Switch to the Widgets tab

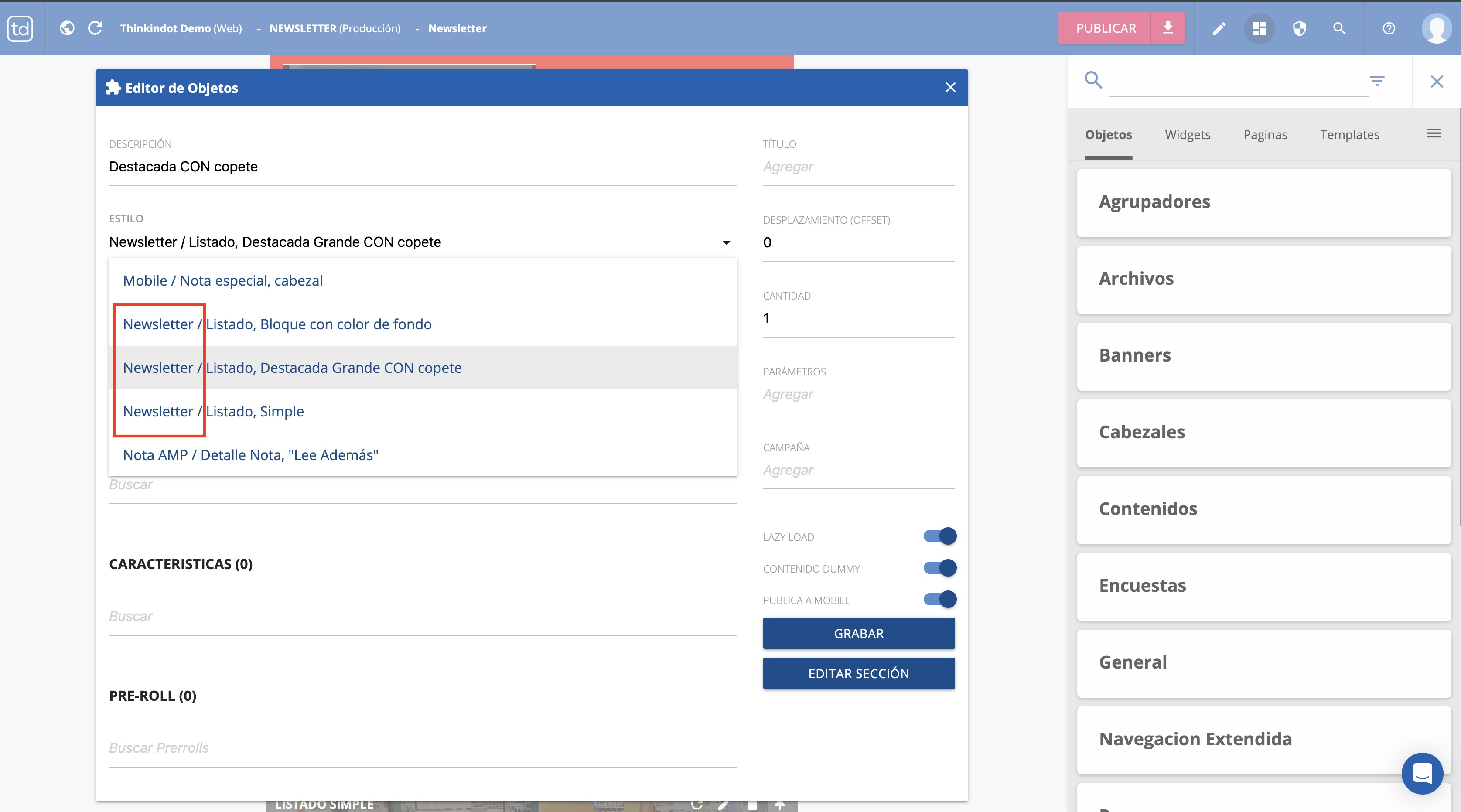click(x=1187, y=135)
